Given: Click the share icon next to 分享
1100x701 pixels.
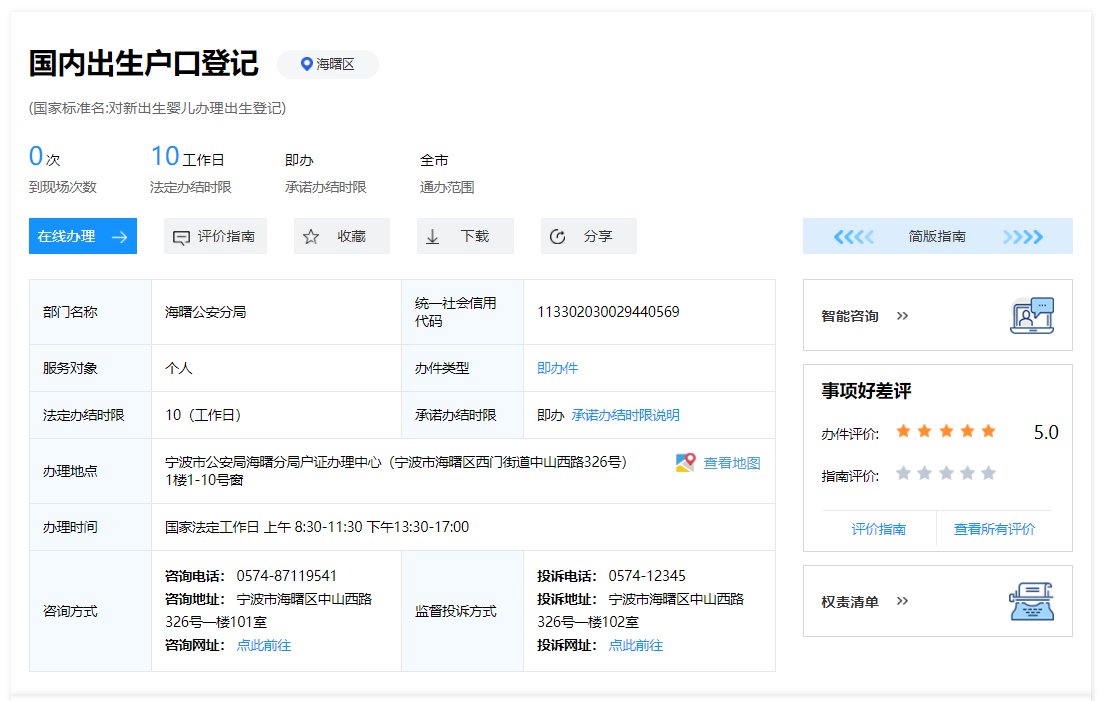Looking at the screenshot, I should click(558, 237).
